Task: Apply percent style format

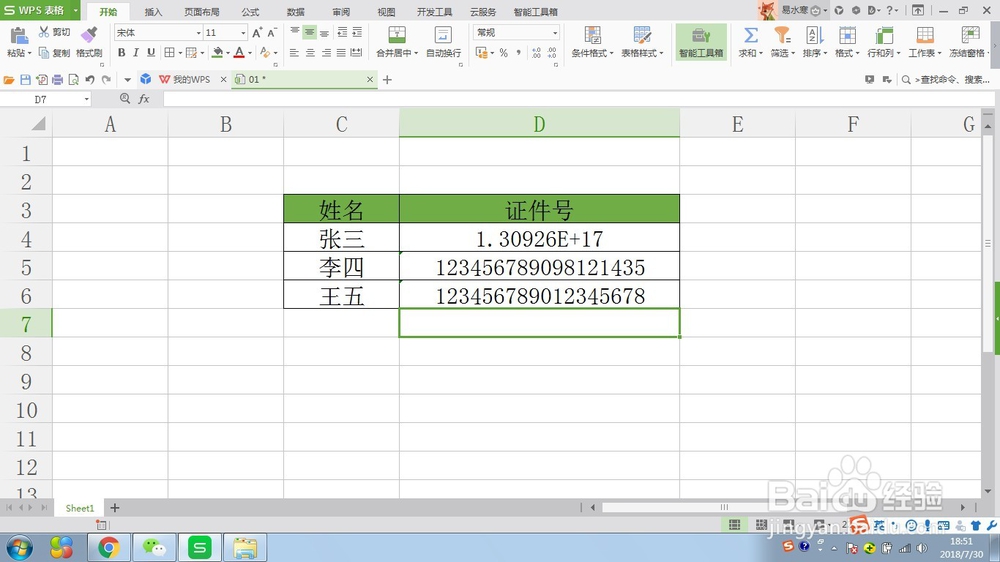Action: coord(504,53)
